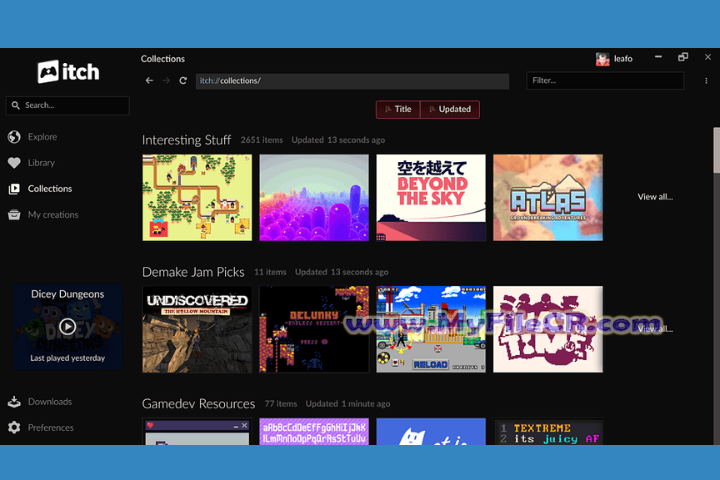Click '11 items' count text
The height and width of the screenshot is (480, 720).
coord(270,272)
